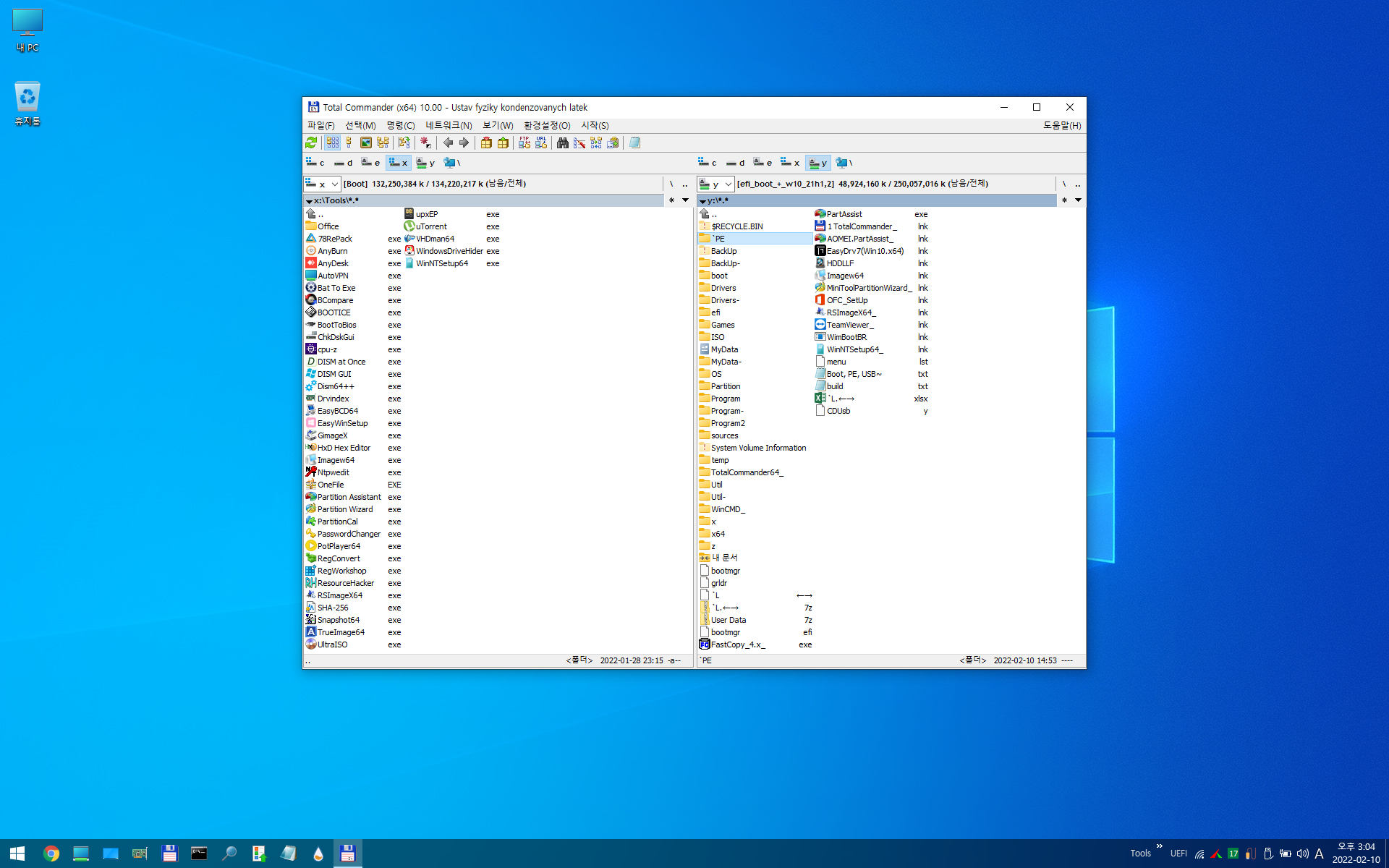Click the Pack files box icon

(486, 143)
